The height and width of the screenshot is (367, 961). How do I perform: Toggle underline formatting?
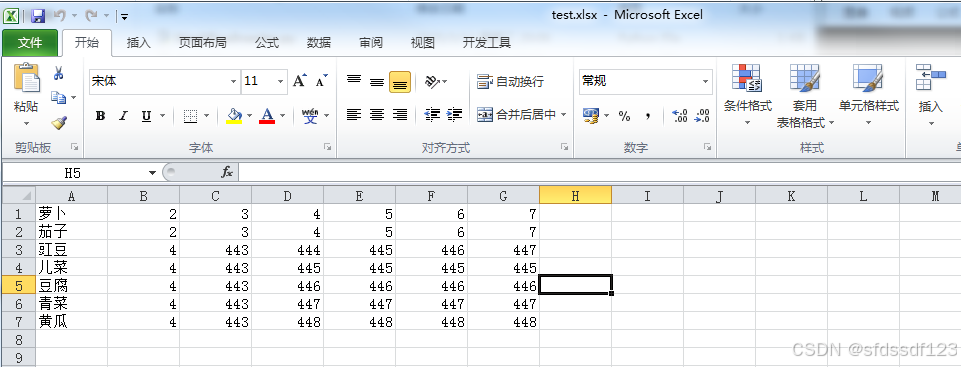coord(146,116)
